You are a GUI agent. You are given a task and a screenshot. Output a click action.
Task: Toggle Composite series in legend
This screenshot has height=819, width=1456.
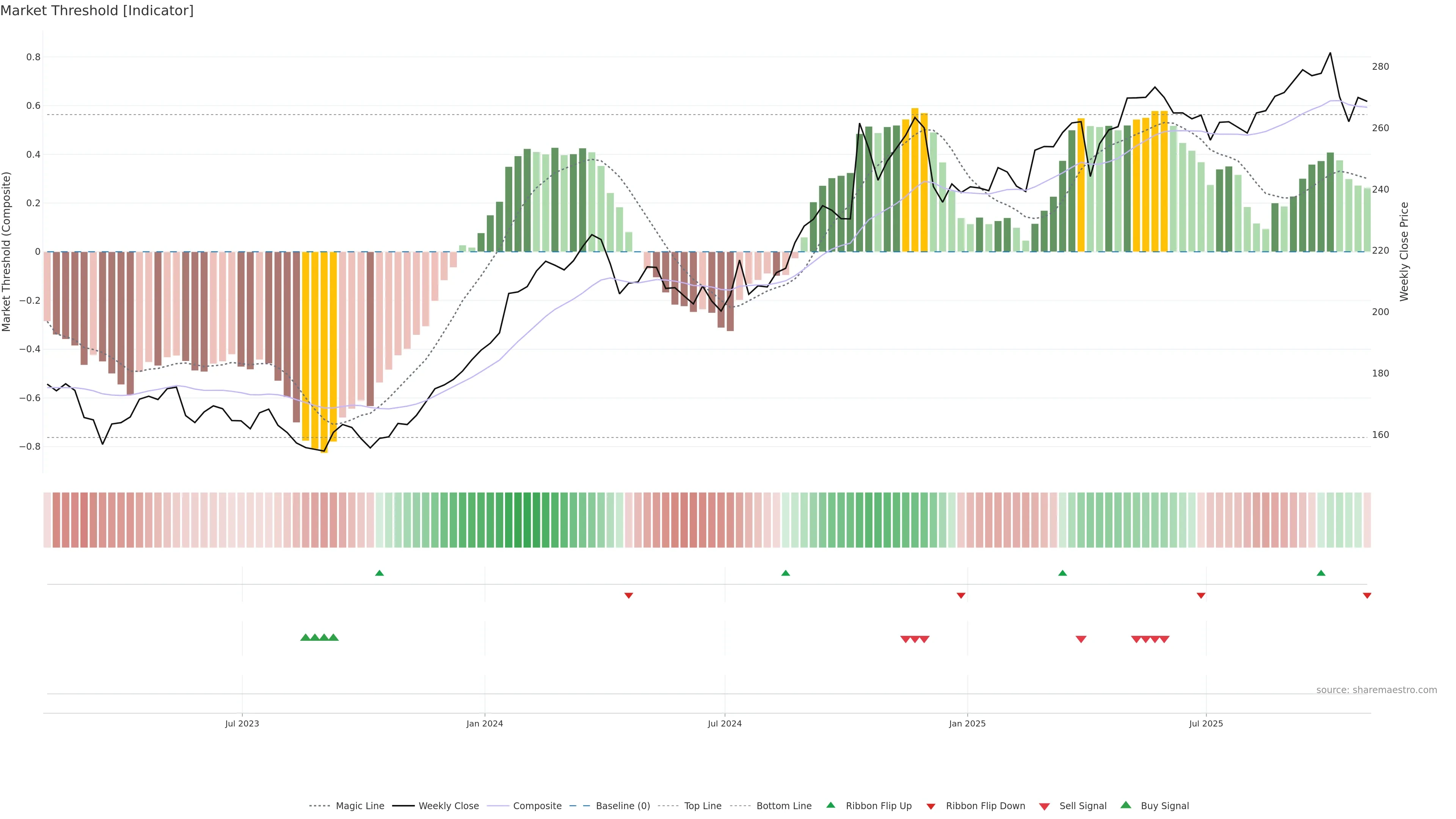(x=537, y=806)
